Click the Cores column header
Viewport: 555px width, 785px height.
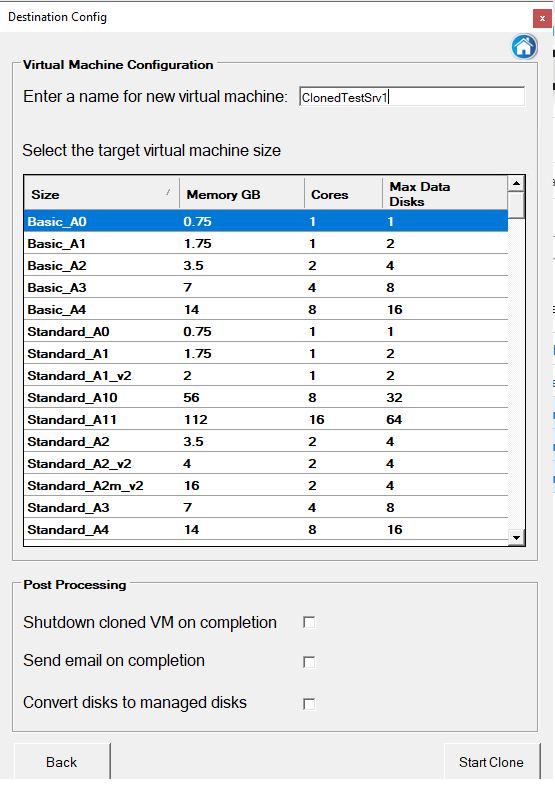[x=343, y=194]
